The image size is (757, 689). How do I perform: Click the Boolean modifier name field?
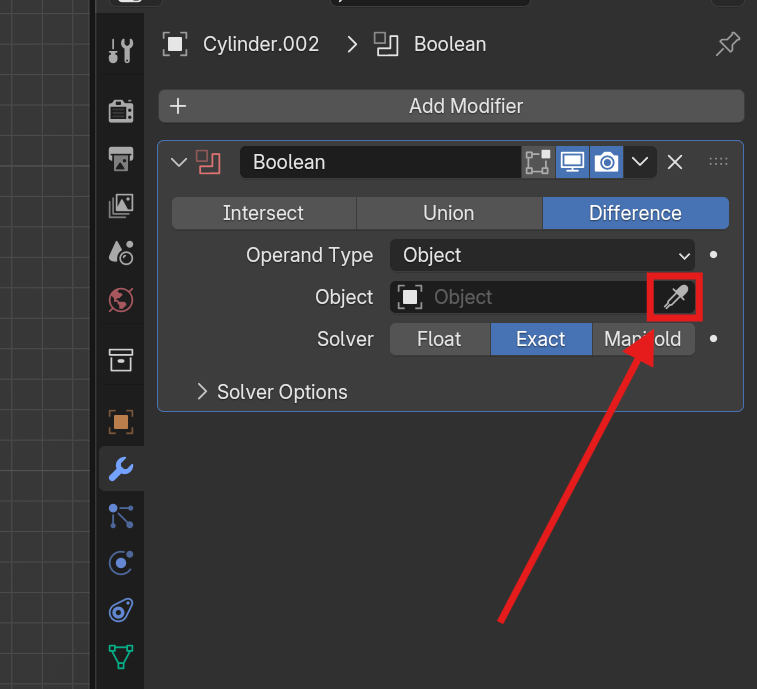click(380, 162)
